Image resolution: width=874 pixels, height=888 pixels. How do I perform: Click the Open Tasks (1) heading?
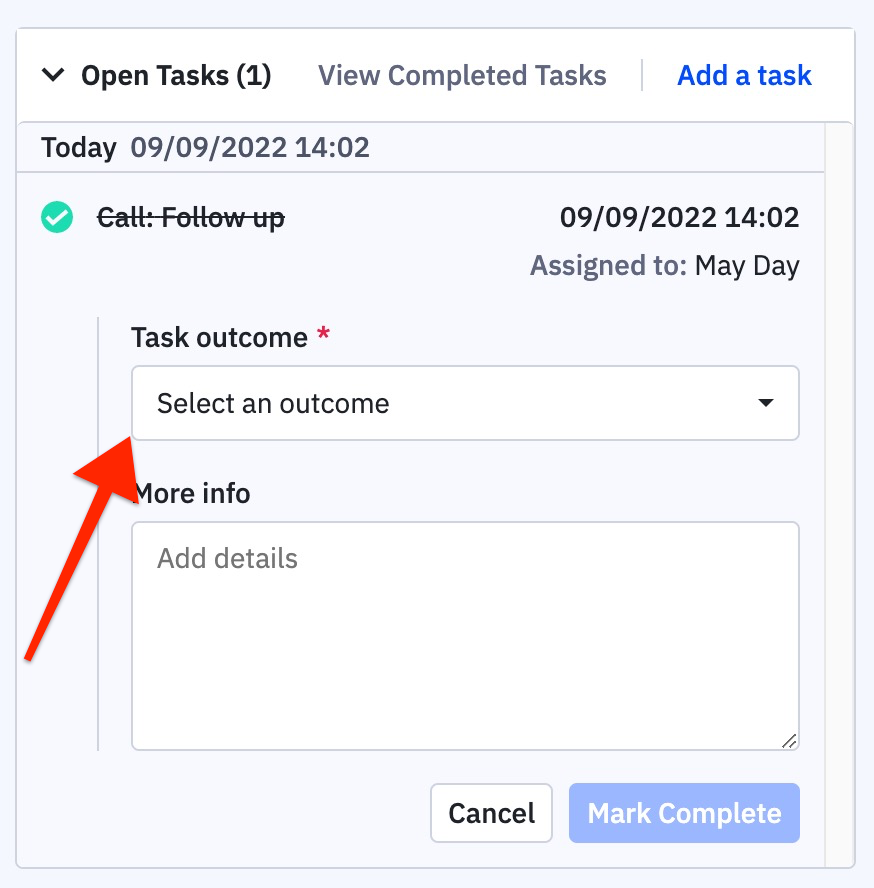point(176,75)
